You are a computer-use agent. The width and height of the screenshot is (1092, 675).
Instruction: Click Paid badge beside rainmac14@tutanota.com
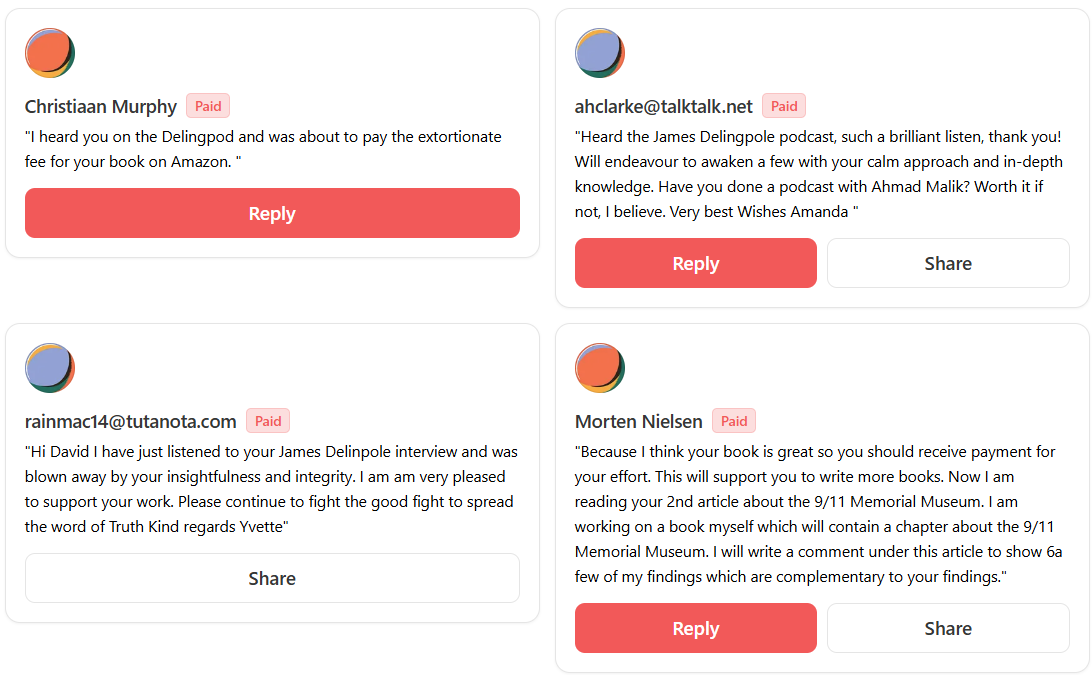coord(268,421)
